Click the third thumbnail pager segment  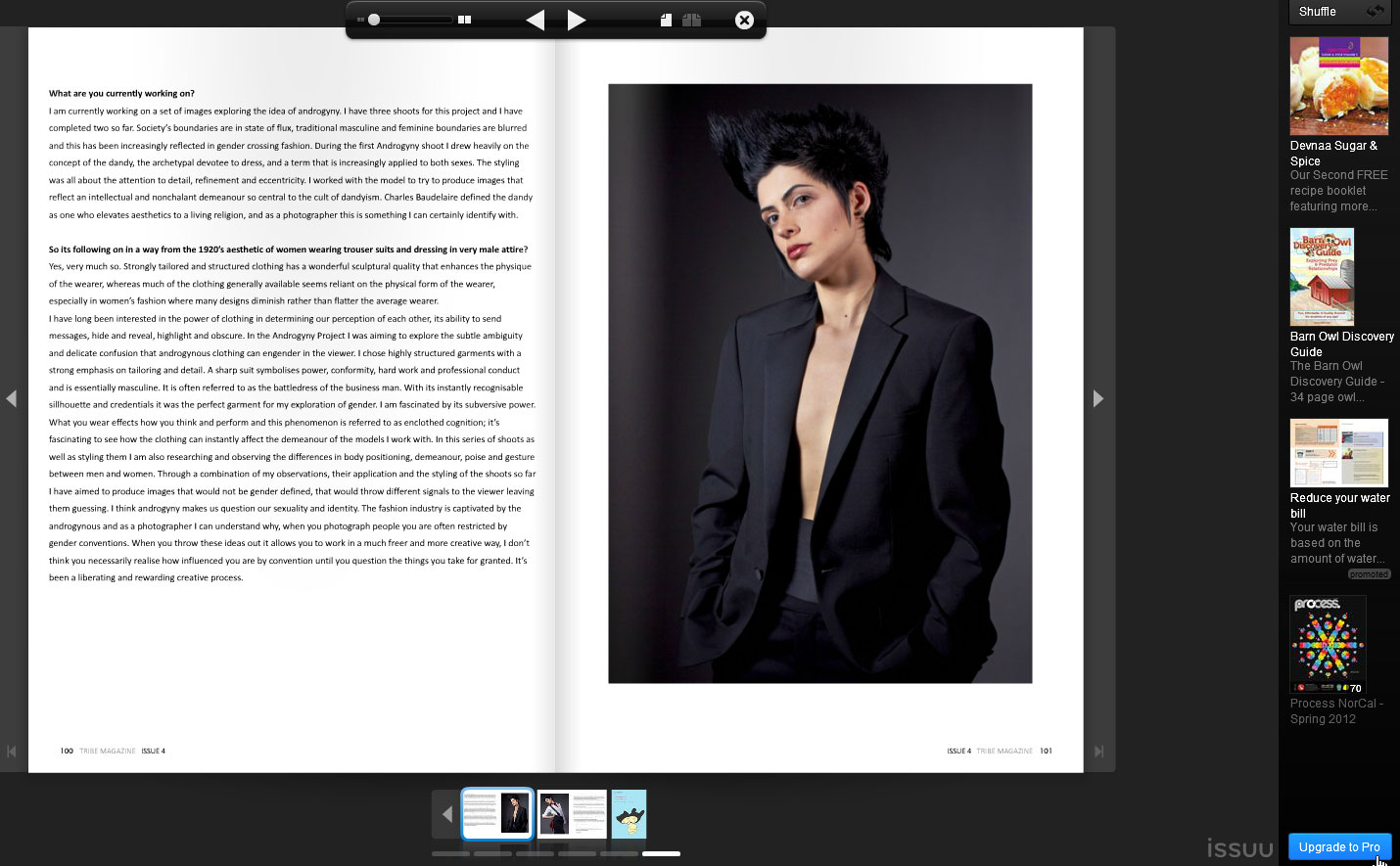[535, 854]
